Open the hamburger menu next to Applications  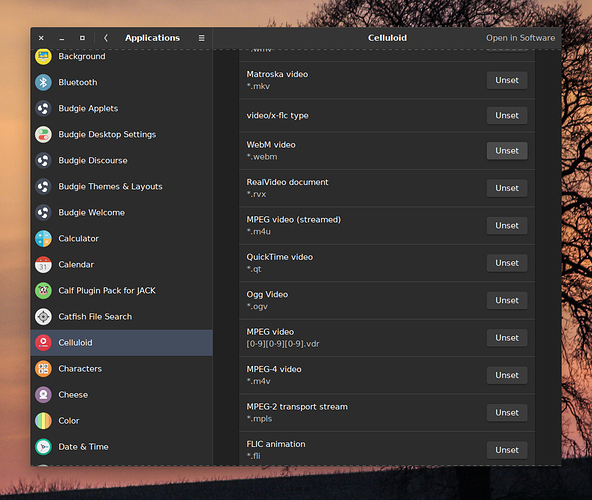click(x=202, y=38)
